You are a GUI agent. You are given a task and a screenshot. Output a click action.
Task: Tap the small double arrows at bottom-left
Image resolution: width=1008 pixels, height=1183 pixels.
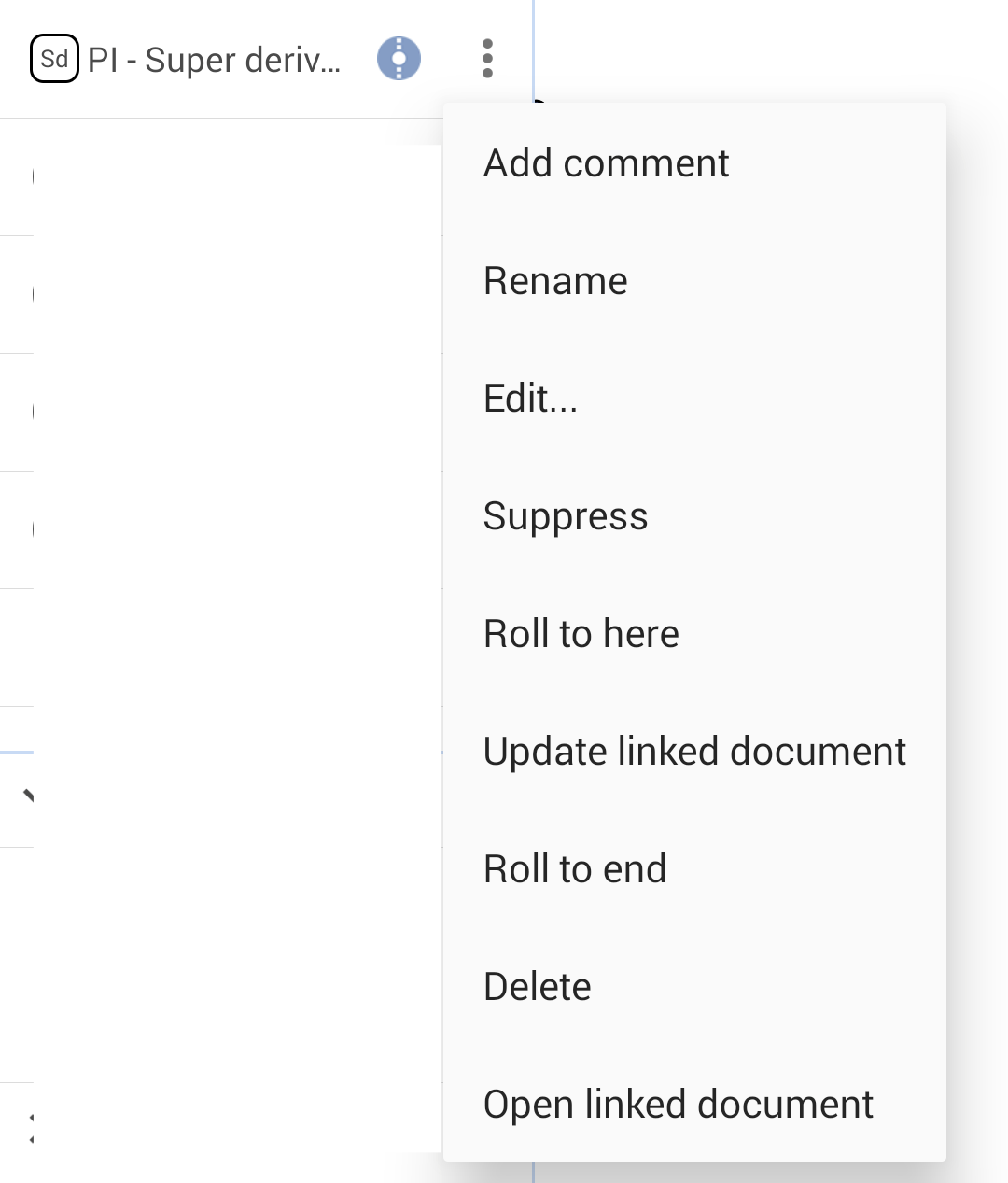pyautogui.click(x=31, y=1128)
